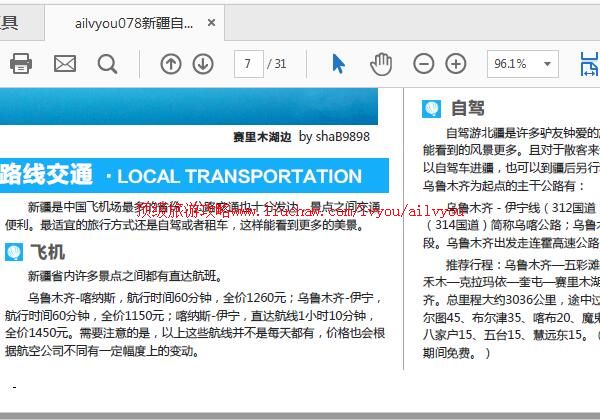The height and width of the screenshot is (420, 600).
Task: Click the 赛里木湖边 photo caption
Action: [262, 137]
